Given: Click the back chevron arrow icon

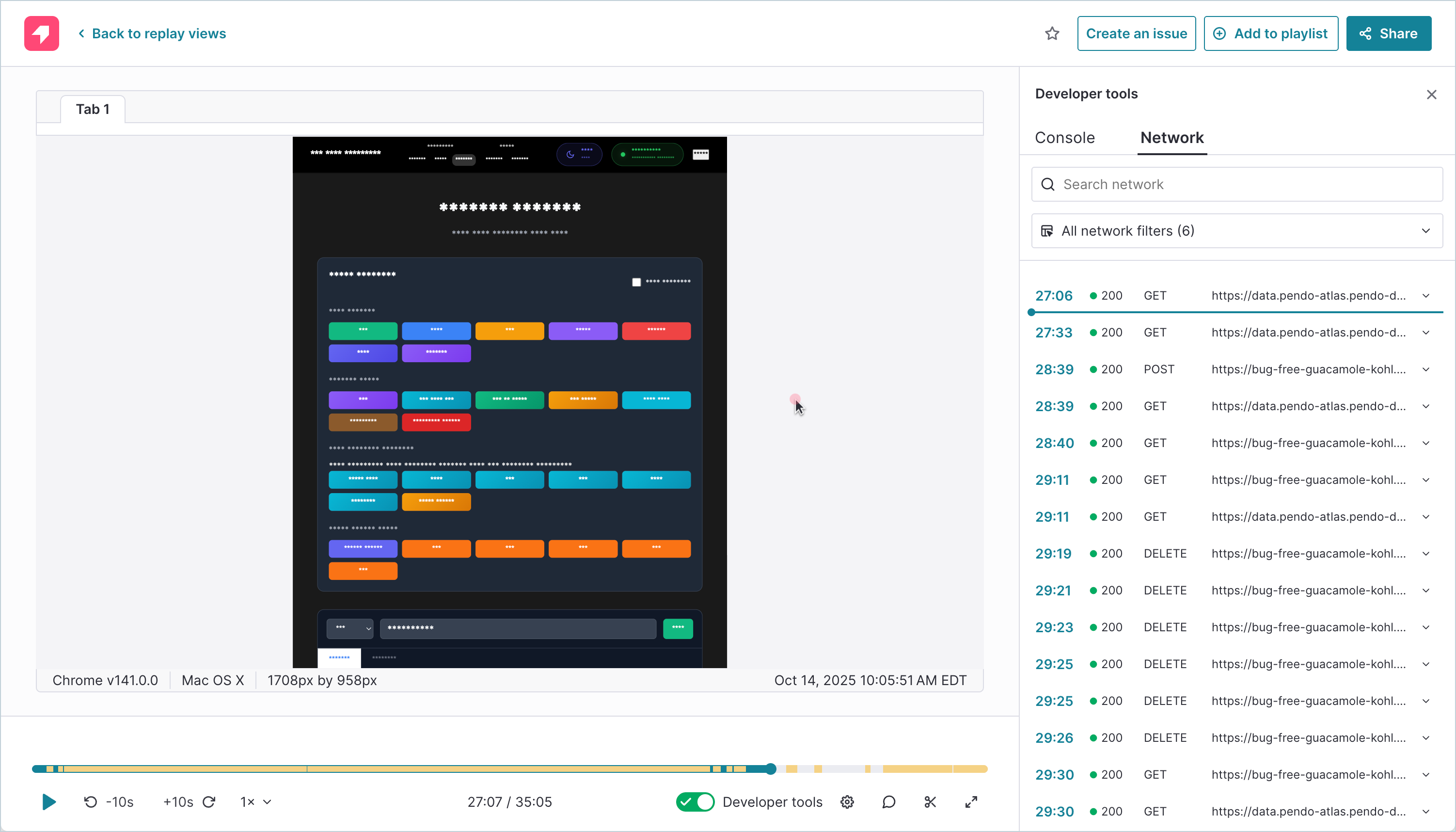Looking at the screenshot, I should click(x=81, y=34).
